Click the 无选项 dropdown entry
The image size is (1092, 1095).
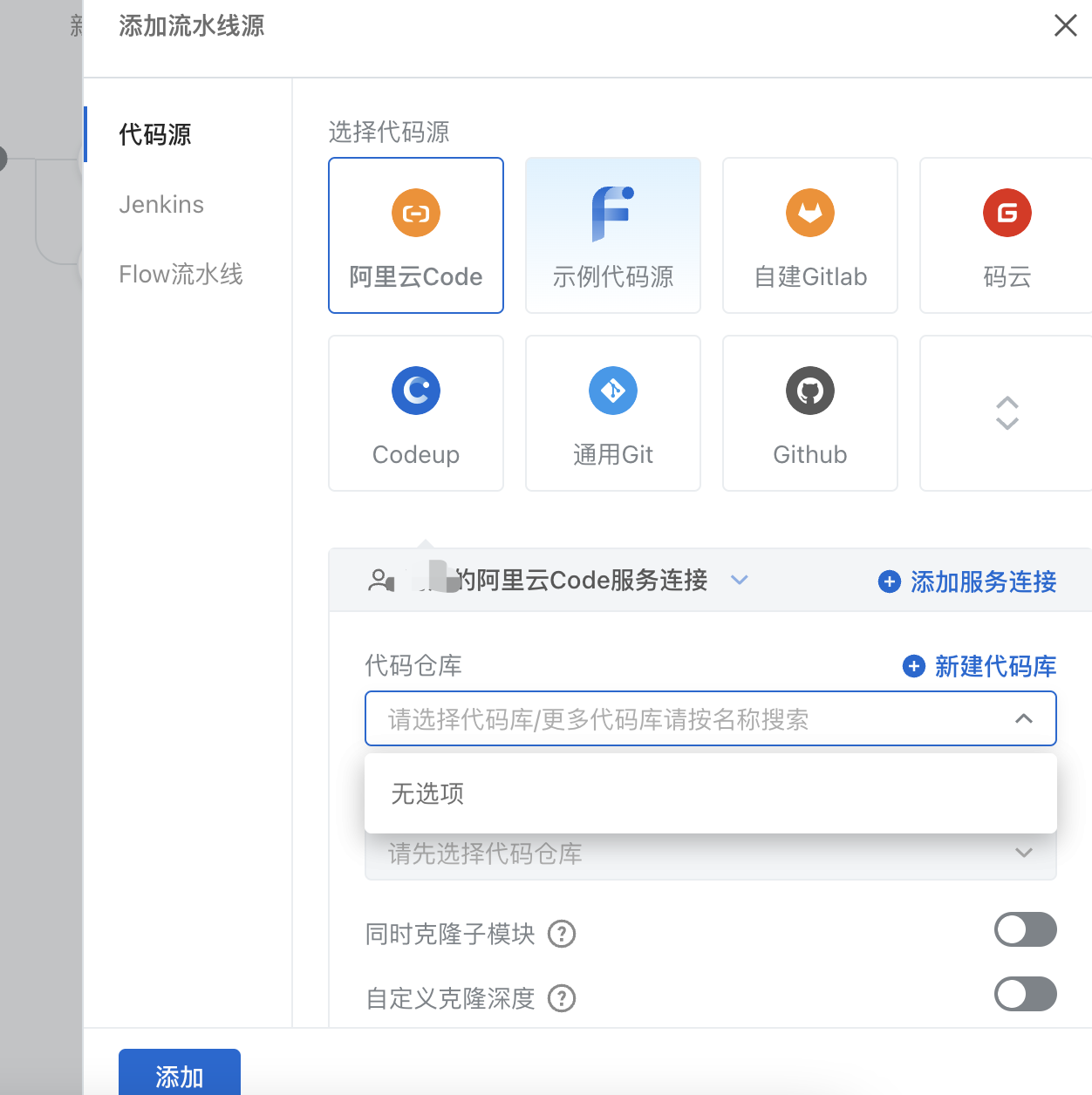(x=711, y=793)
